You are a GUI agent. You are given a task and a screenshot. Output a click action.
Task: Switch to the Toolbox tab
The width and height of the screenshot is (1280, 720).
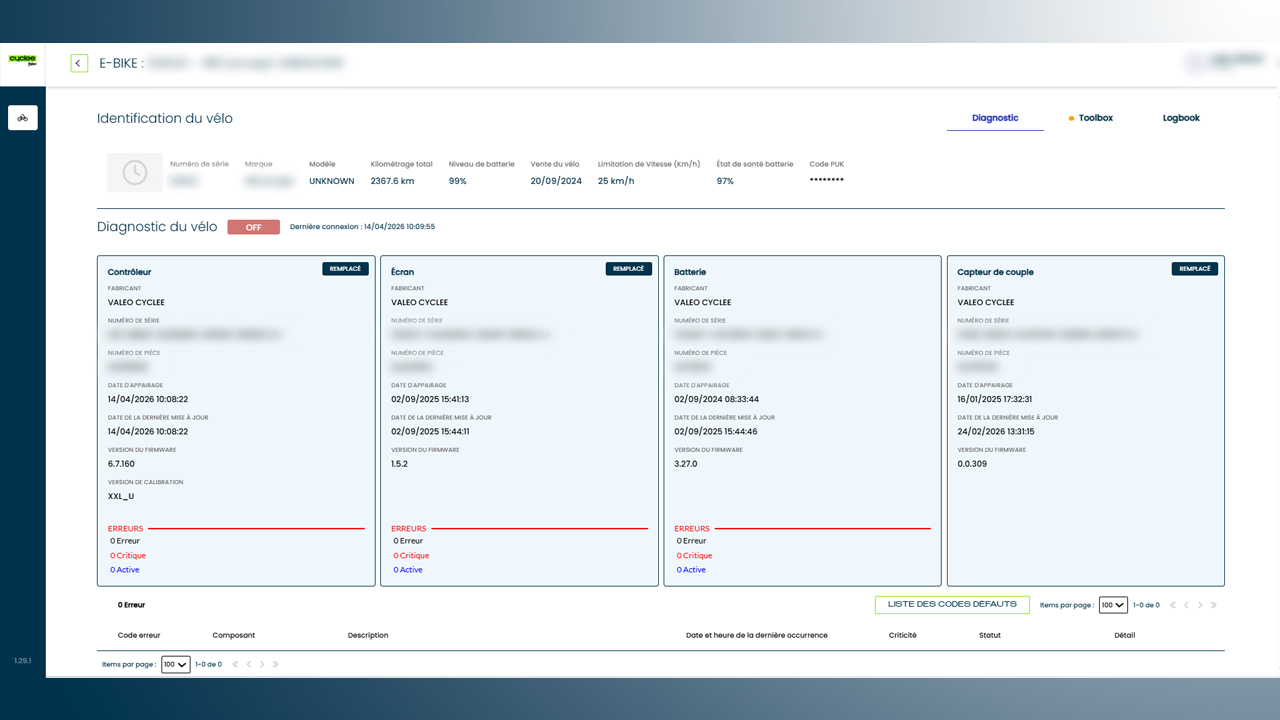point(1091,118)
